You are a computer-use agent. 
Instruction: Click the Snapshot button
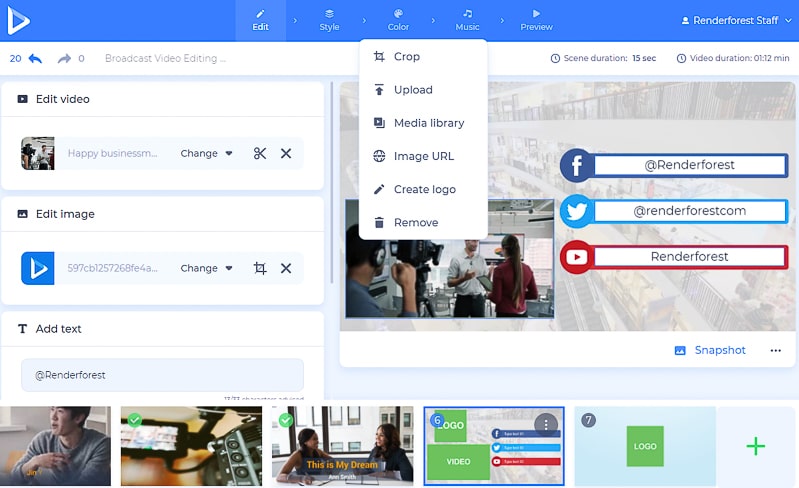pyautogui.click(x=710, y=350)
